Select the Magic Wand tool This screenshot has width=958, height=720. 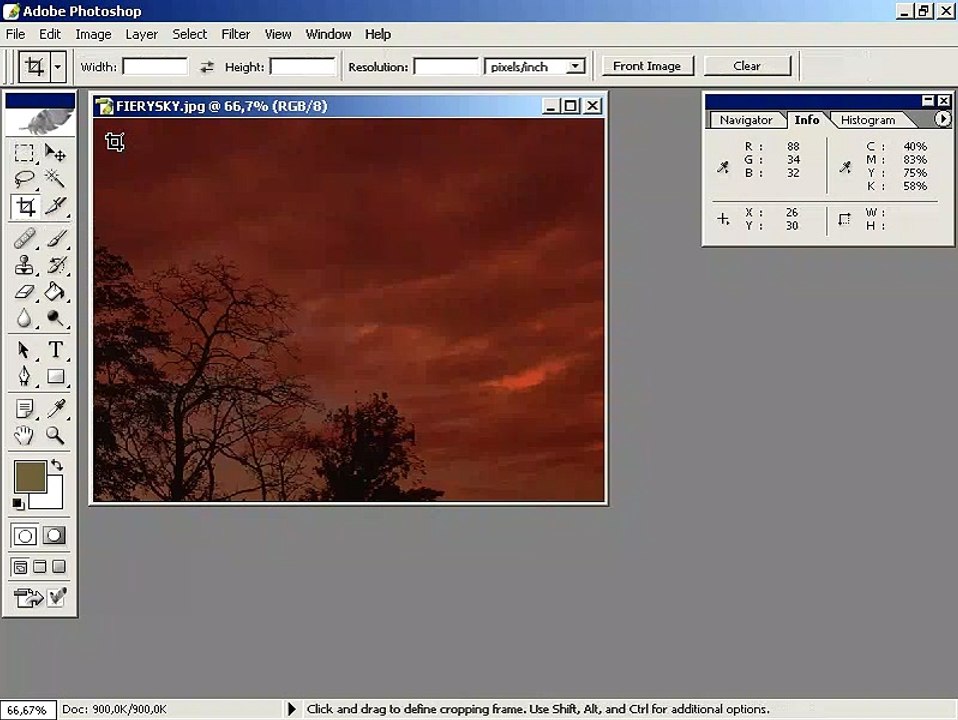pyautogui.click(x=55, y=179)
